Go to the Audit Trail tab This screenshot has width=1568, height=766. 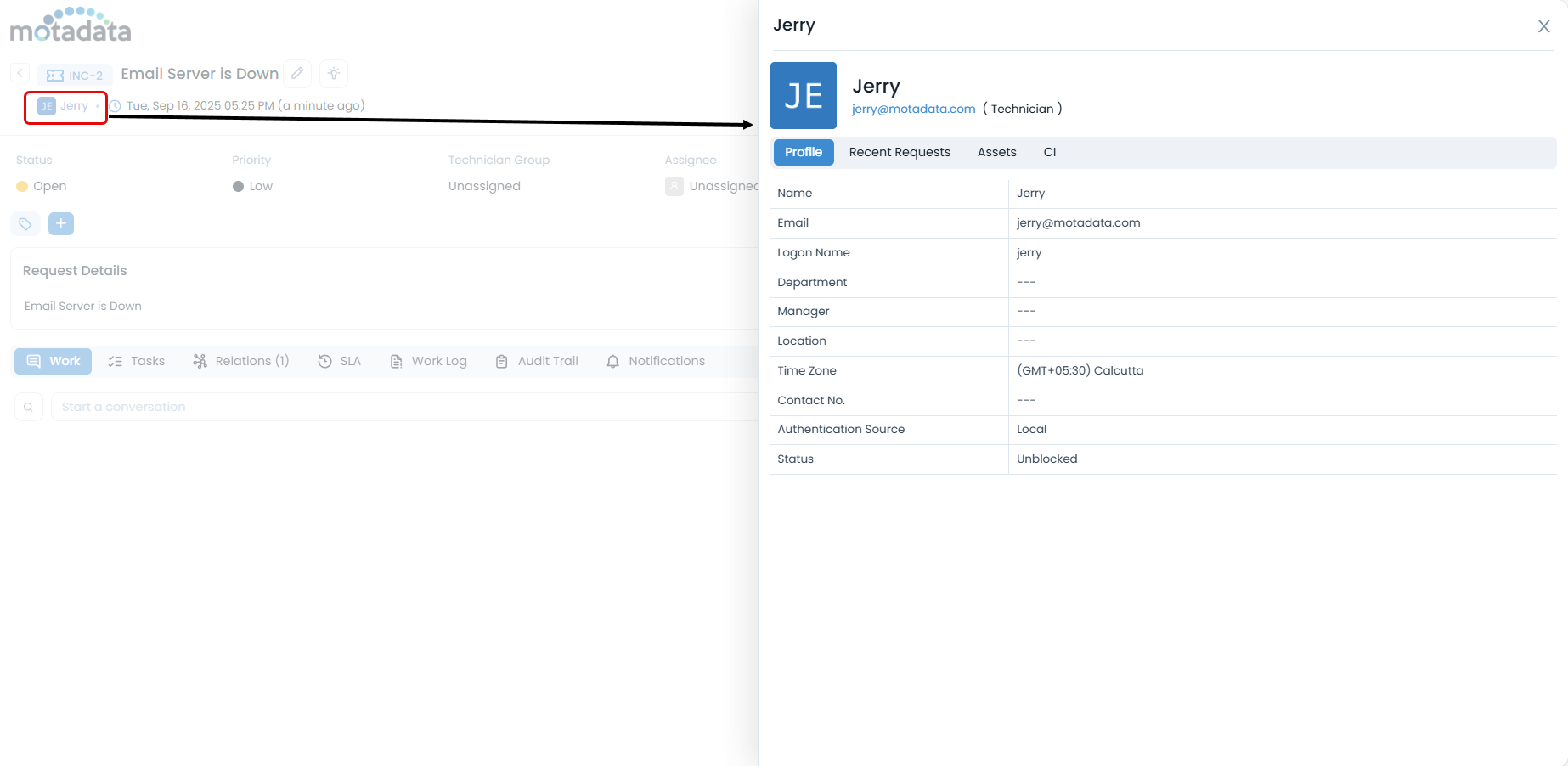point(537,362)
